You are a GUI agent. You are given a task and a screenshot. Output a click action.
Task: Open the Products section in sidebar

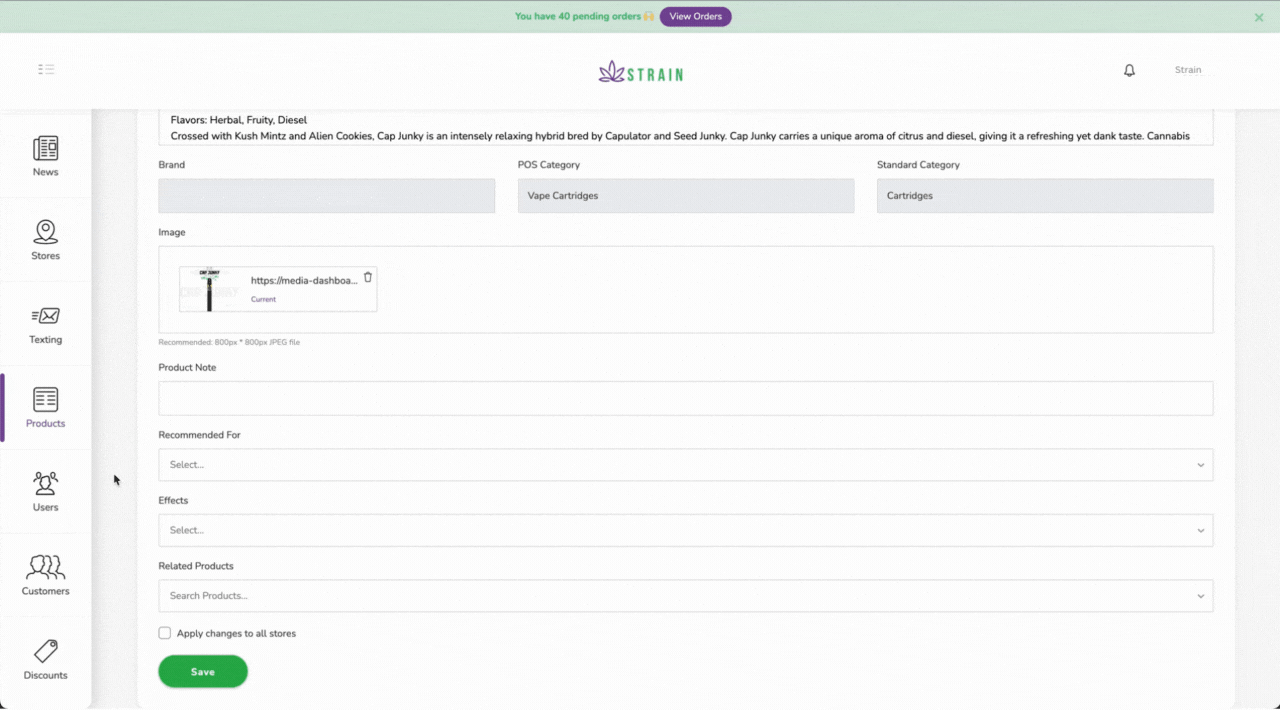(x=45, y=407)
